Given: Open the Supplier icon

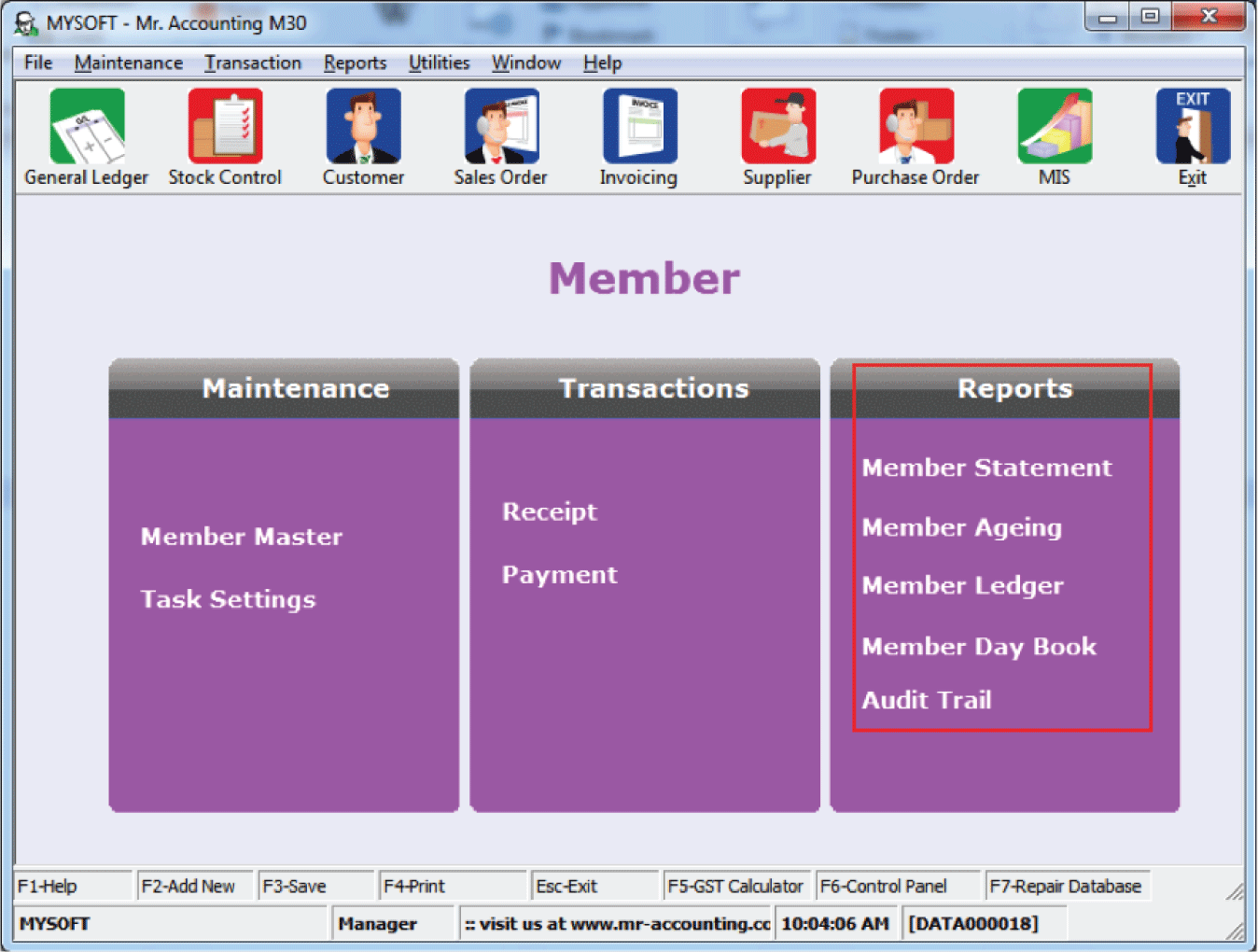Looking at the screenshot, I should coord(778,126).
